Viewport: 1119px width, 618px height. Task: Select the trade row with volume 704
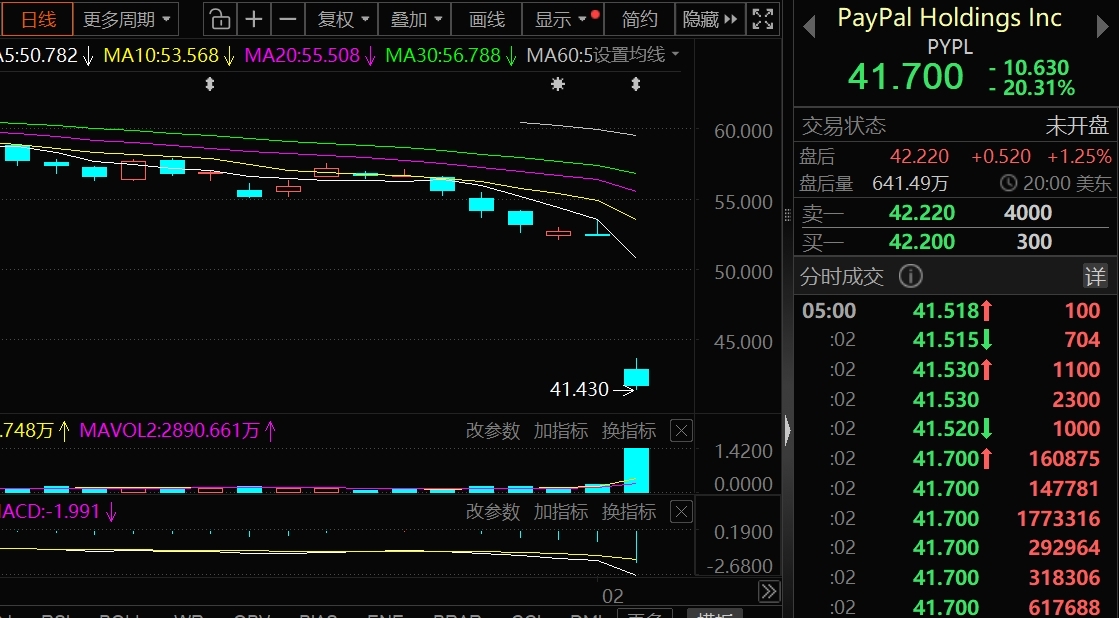click(956, 340)
